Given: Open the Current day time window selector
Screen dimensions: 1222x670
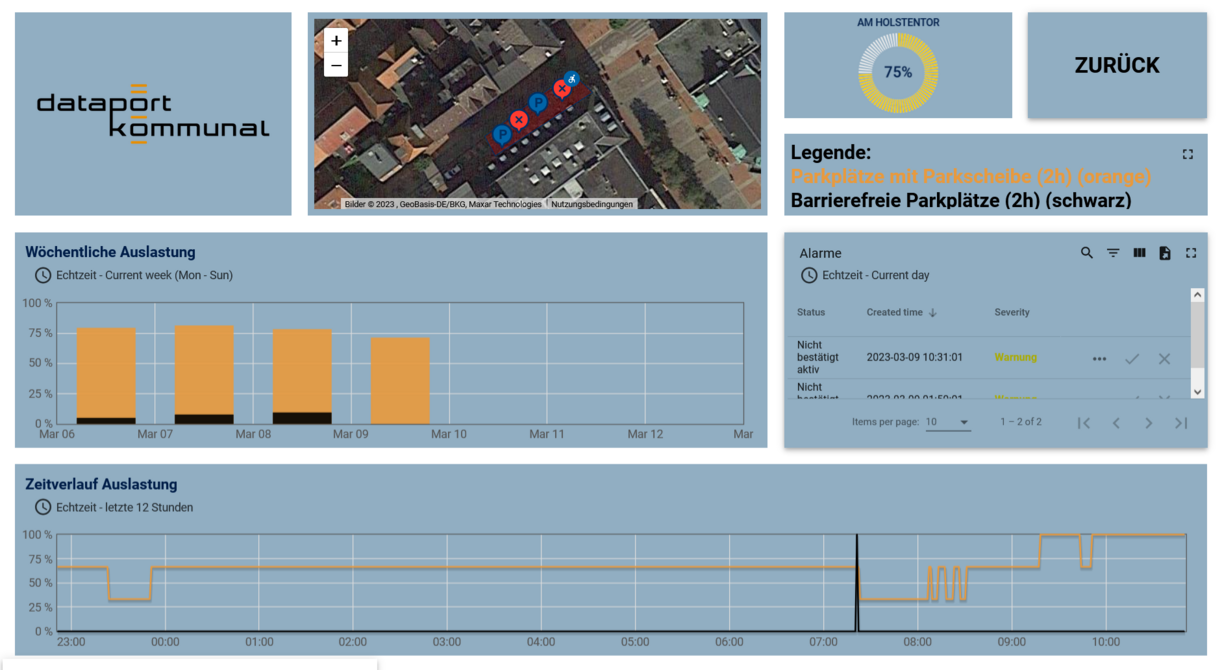Looking at the screenshot, I should (865, 275).
